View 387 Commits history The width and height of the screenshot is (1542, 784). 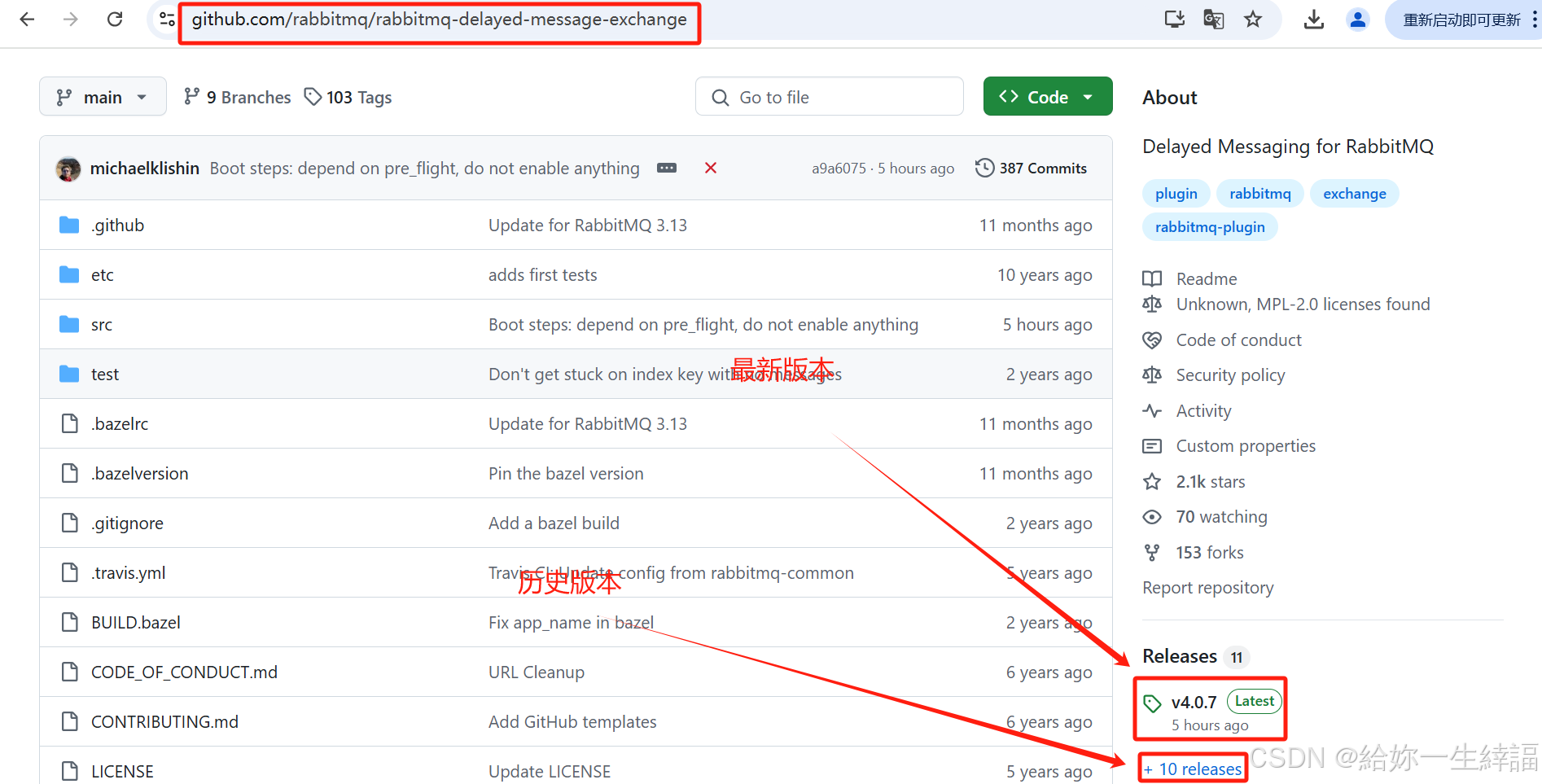click(x=1031, y=169)
